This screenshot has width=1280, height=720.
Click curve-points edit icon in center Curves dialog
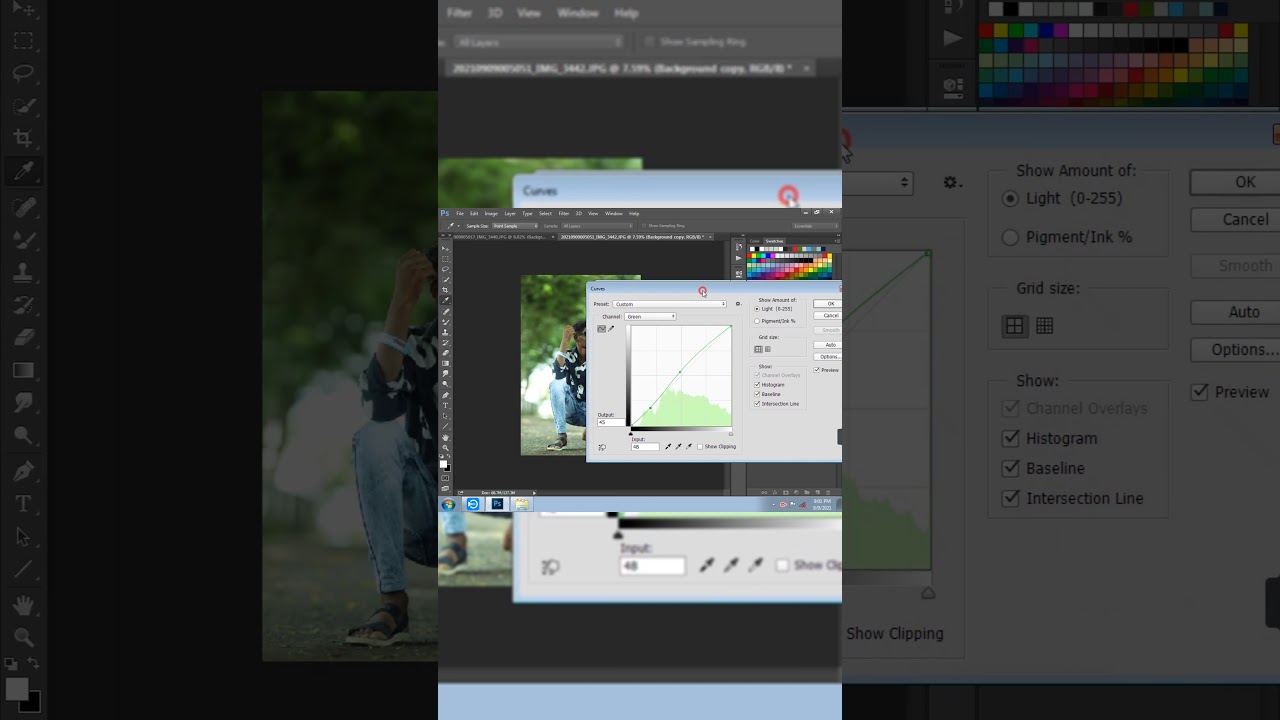click(x=602, y=329)
